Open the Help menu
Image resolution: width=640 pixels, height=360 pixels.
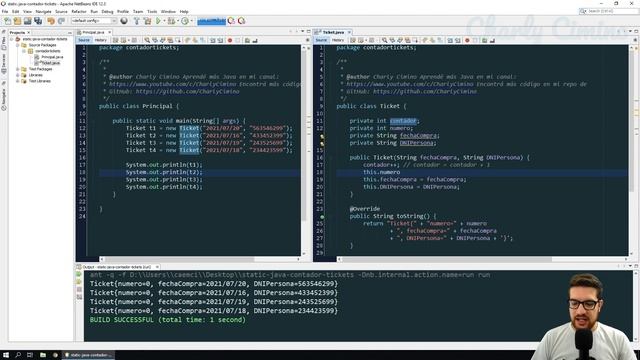[x=184, y=11]
